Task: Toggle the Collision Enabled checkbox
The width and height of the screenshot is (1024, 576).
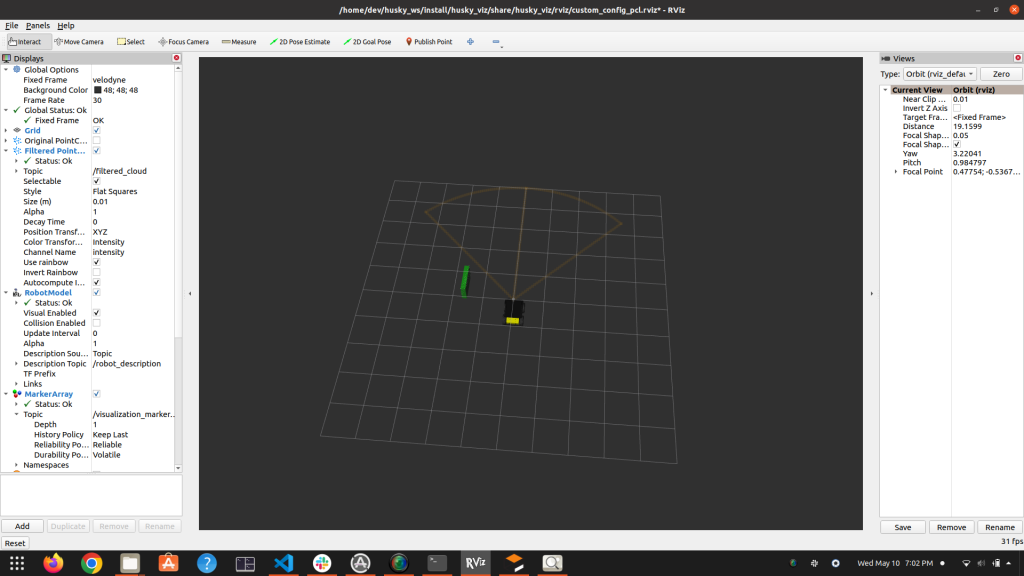Action: [97, 323]
